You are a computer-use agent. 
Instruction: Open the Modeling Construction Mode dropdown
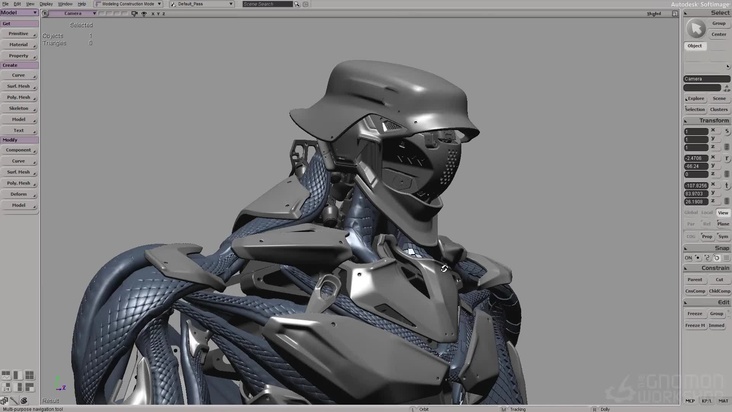click(x=128, y=4)
